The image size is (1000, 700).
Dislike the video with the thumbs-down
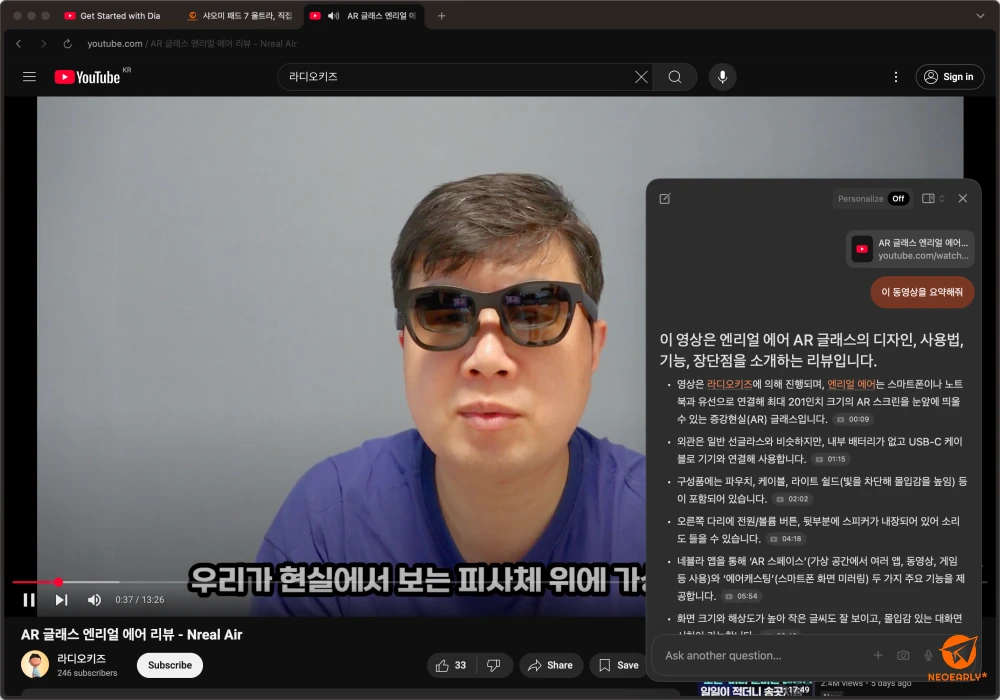coord(494,666)
